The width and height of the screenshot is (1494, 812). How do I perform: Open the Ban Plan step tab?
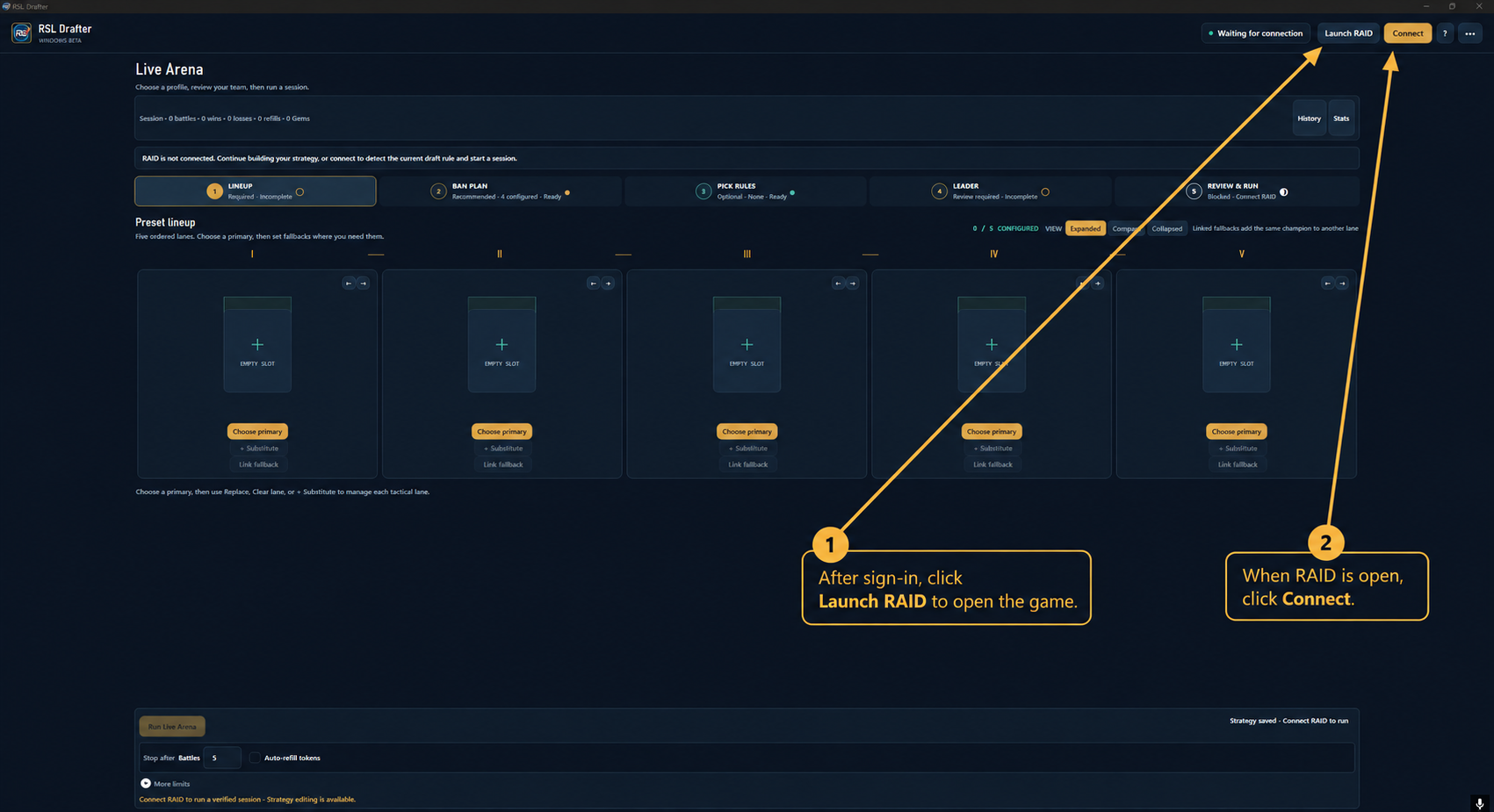pos(501,191)
